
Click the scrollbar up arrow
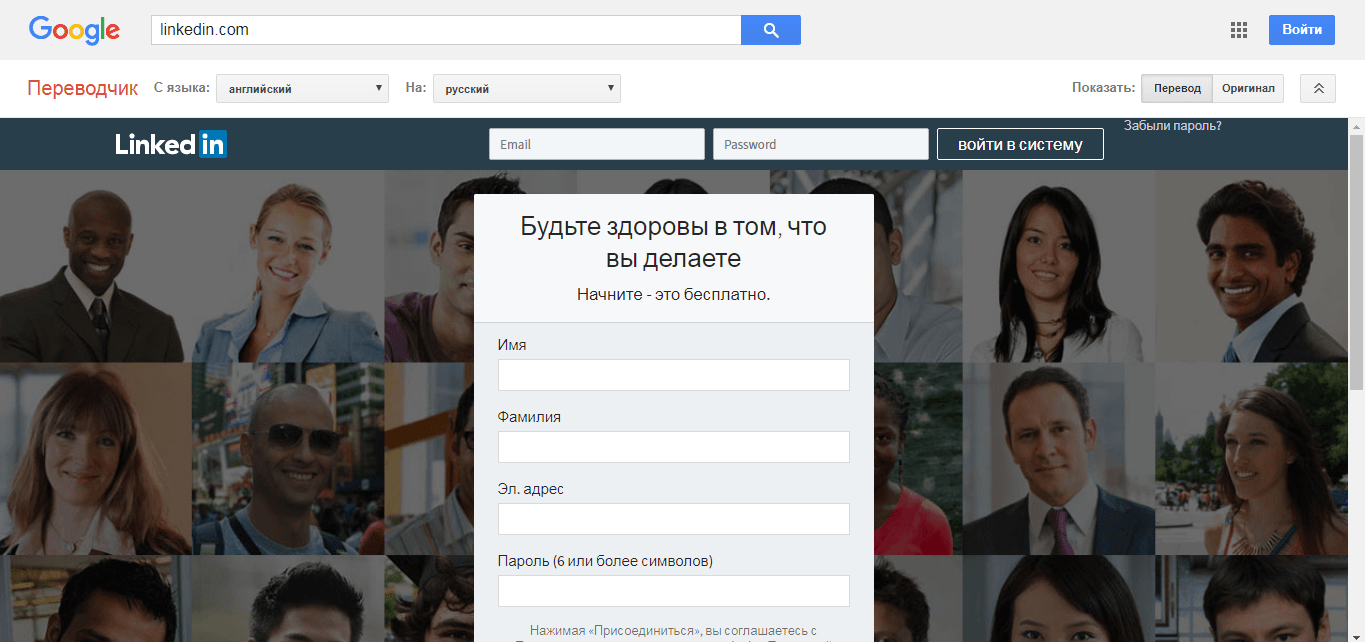(x=1357, y=126)
